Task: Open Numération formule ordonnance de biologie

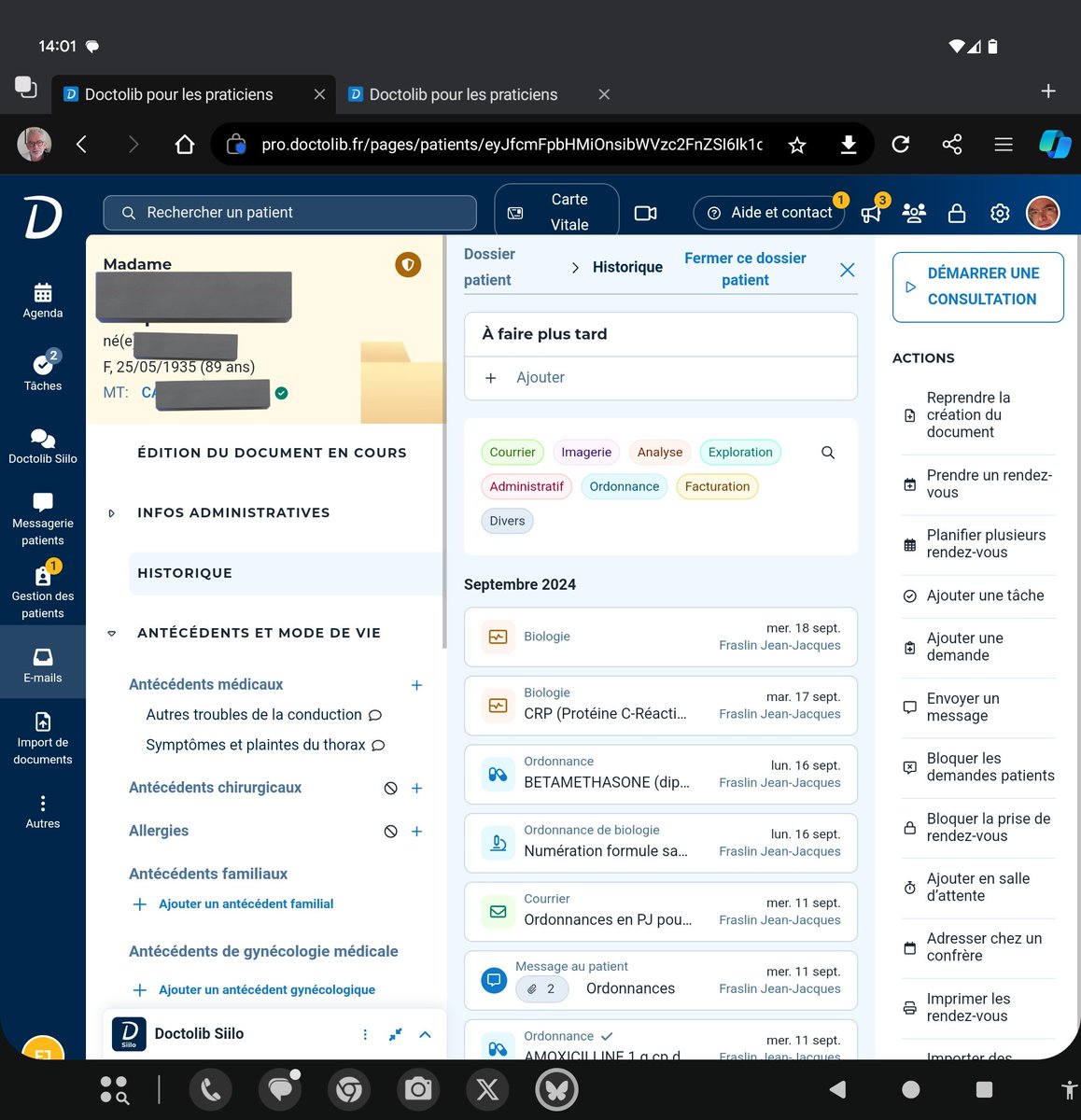Action: click(661, 843)
